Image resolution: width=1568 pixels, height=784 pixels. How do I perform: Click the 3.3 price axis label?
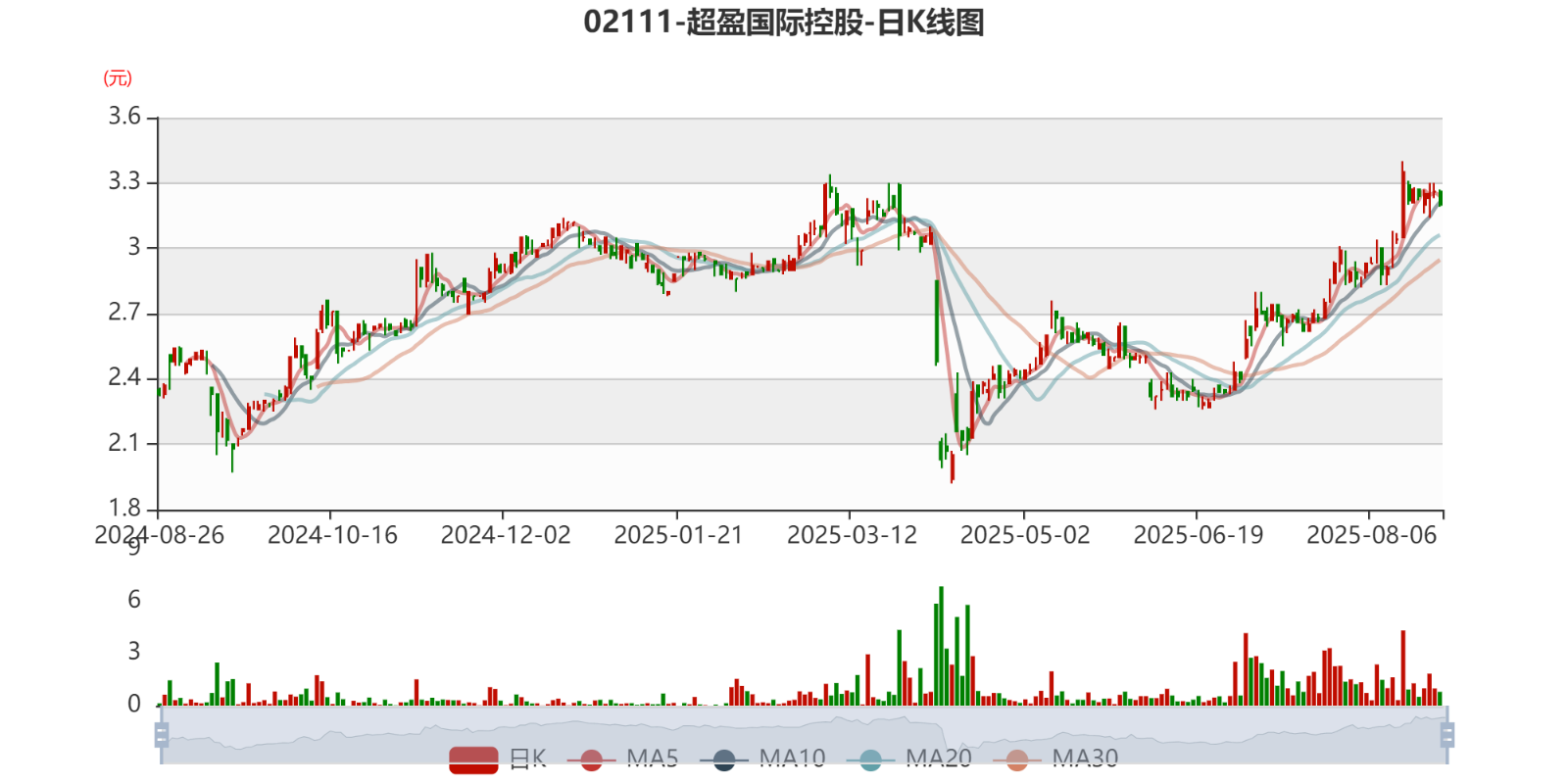coord(124,181)
